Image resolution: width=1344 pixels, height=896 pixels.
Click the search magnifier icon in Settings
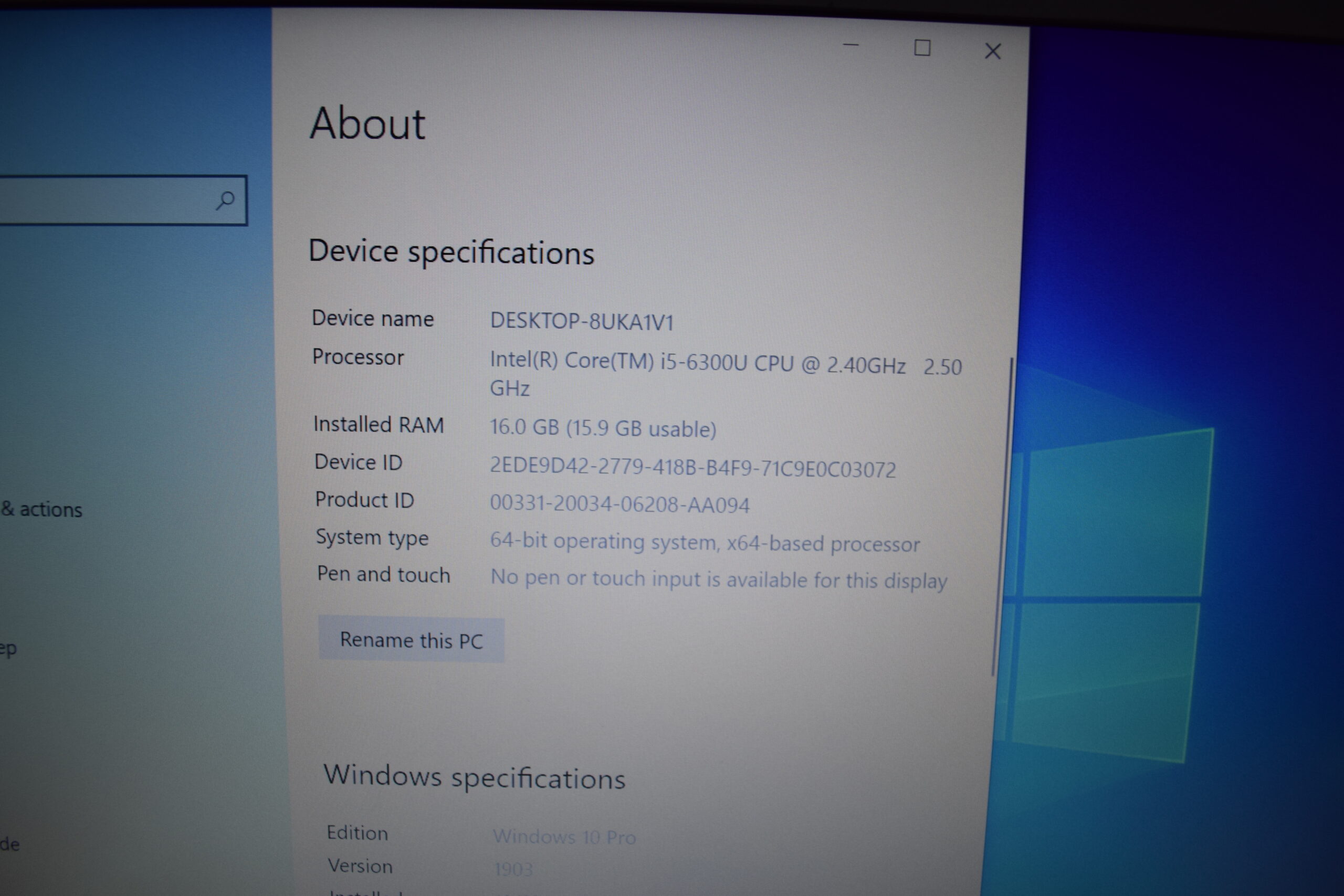(225, 200)
